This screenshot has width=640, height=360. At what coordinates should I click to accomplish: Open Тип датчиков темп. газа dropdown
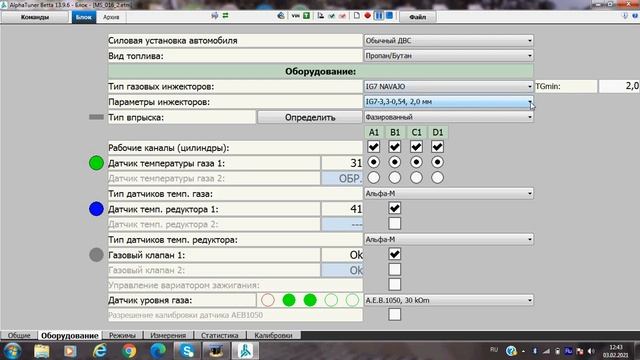click(448, 193)
